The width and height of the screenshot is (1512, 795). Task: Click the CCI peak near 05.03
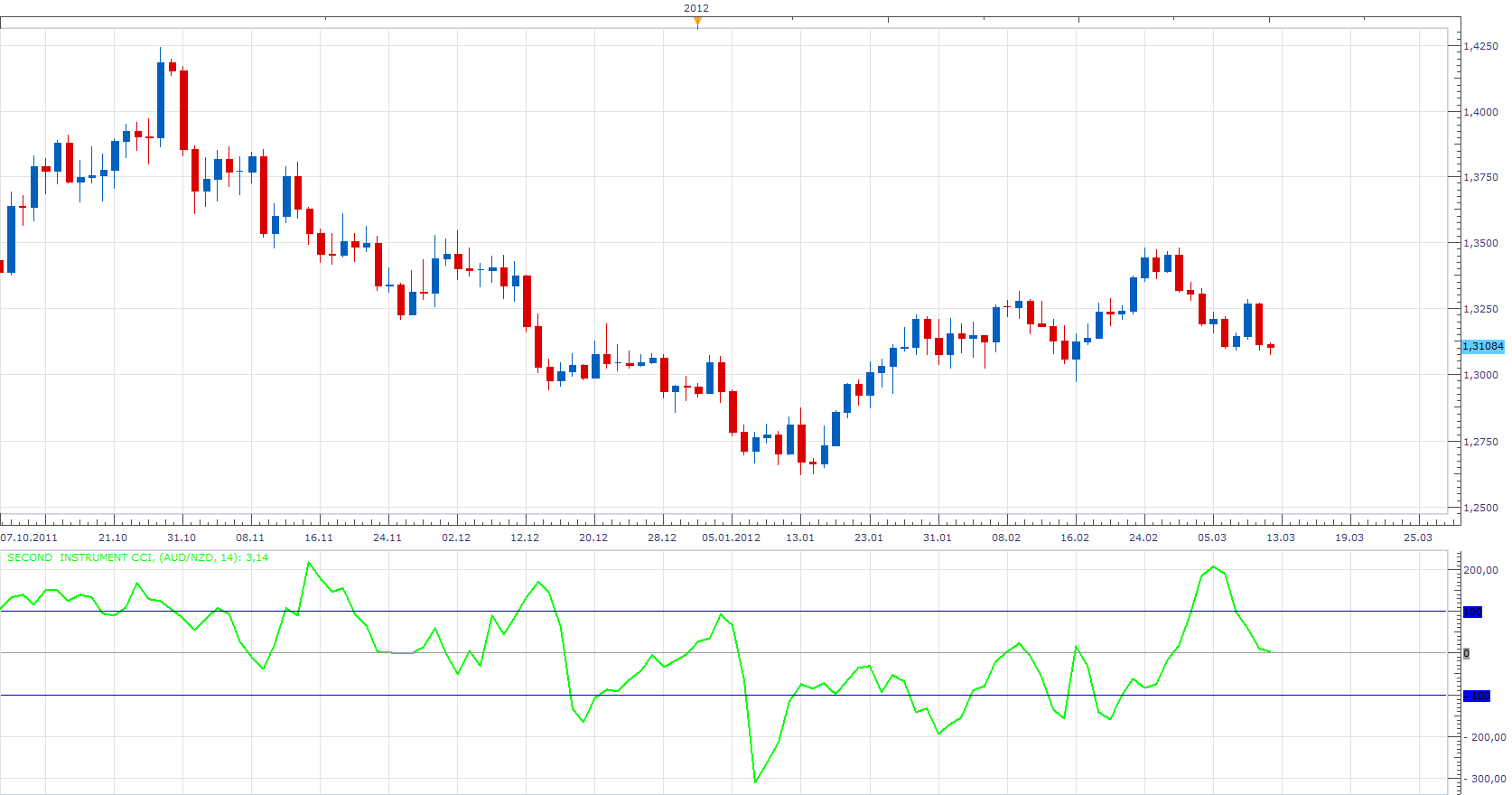(x=1213, y=567)
